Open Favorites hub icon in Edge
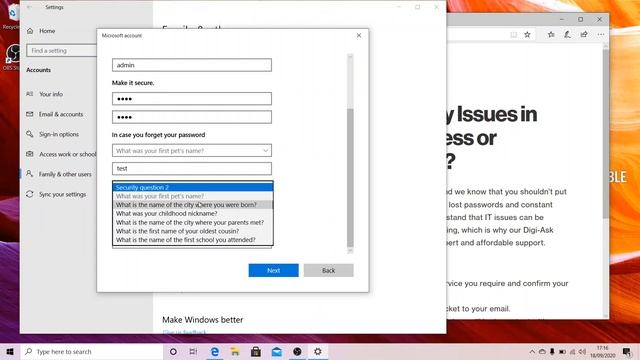 click(x=551, y=35)
